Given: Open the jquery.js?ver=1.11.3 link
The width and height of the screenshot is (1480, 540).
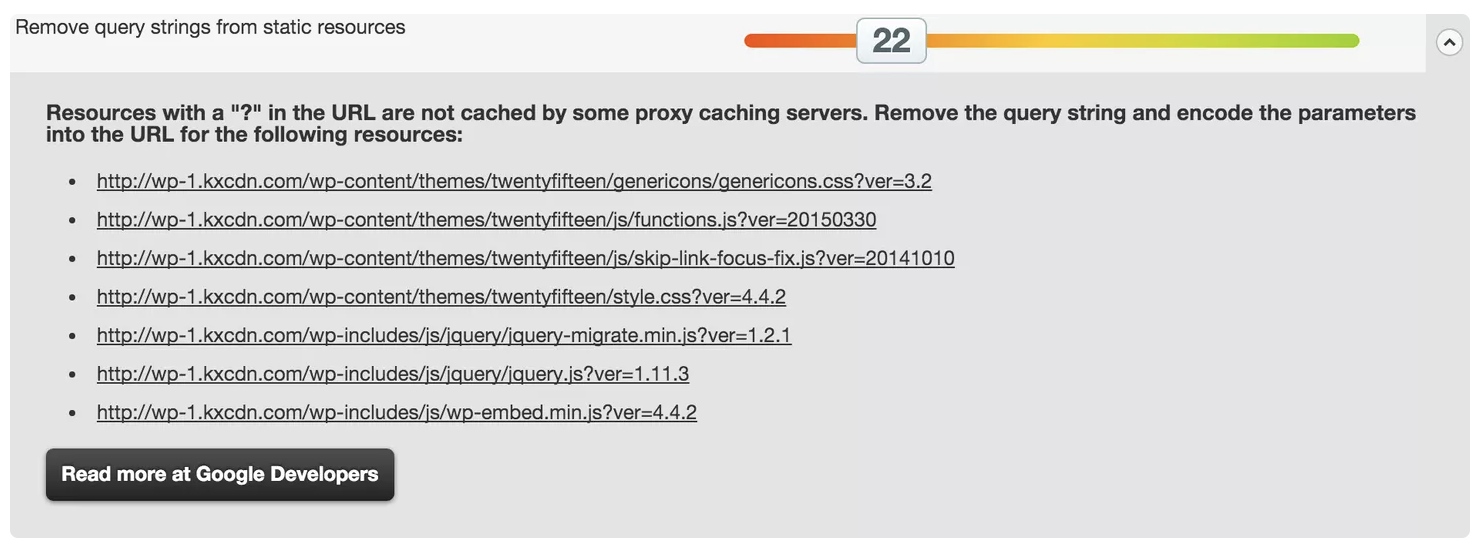Looking at the screenshot, I should pyautogui.click(x=392, y=374).
